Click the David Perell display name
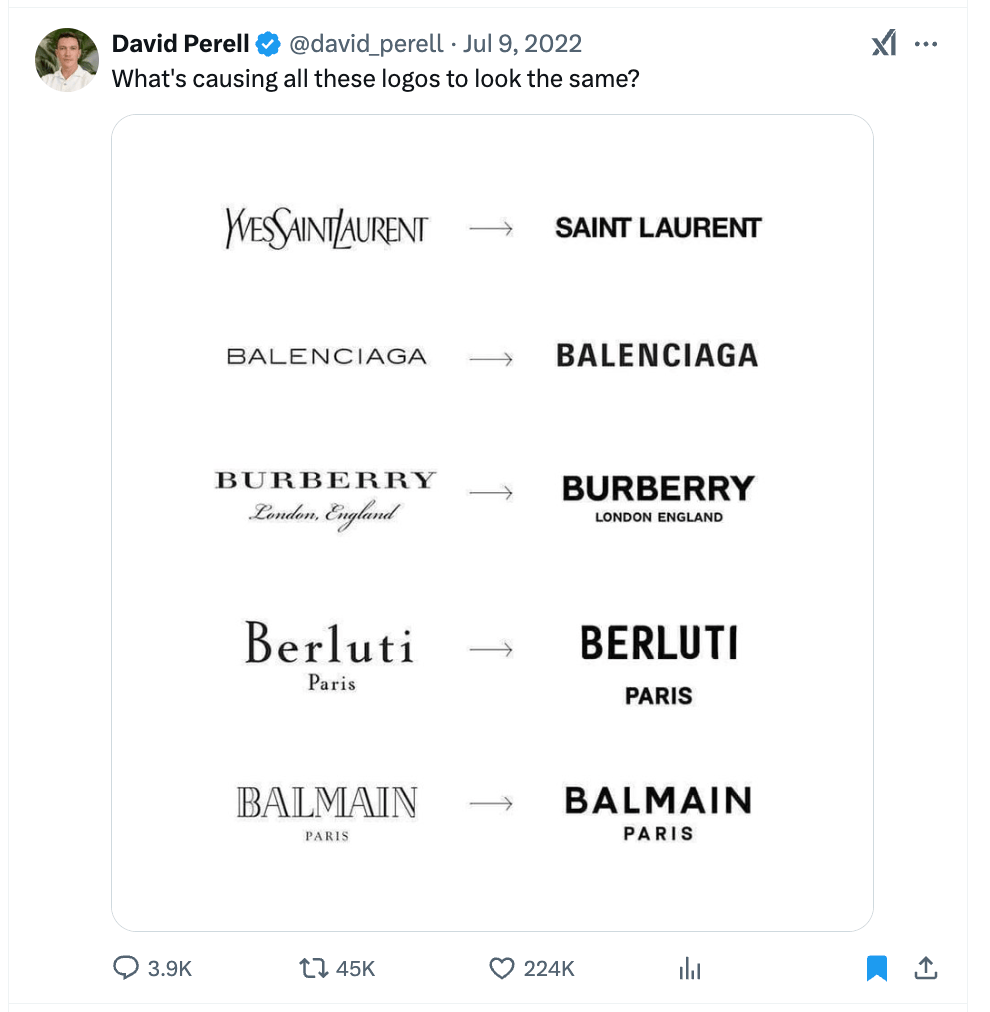Viewport: 990px width, 1012px height. click(x=180, y=44)
